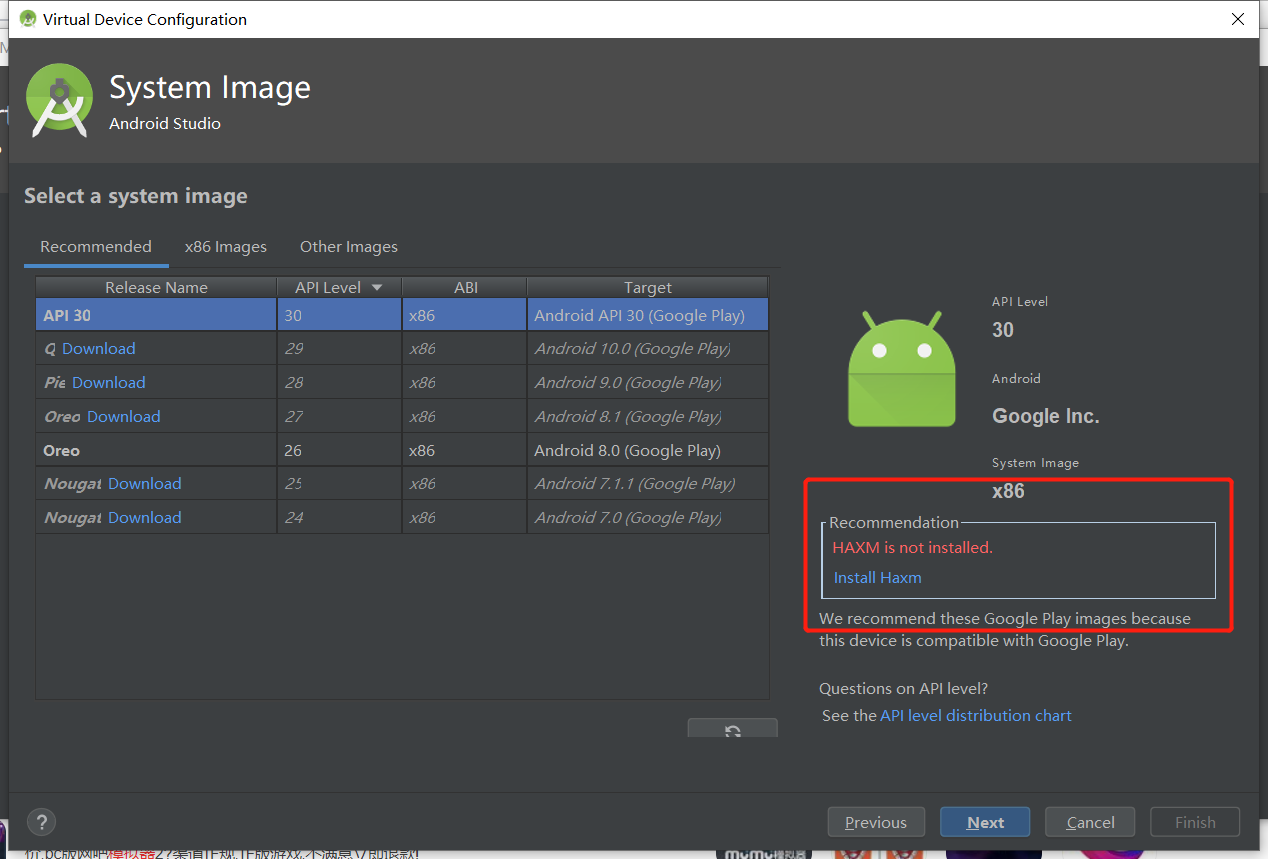Select the API 30 row
The width and height of the screenshot is (1268, 859).
pos(402,315)
